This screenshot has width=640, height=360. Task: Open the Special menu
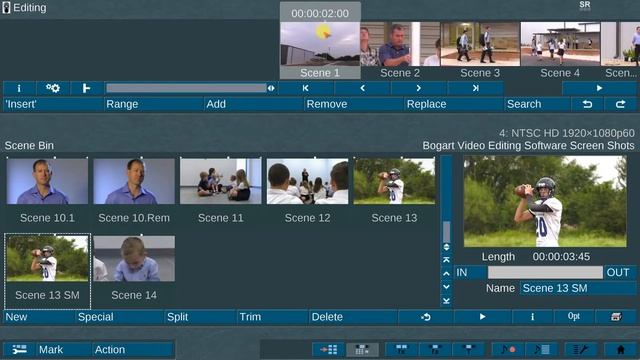pos(120,317)
